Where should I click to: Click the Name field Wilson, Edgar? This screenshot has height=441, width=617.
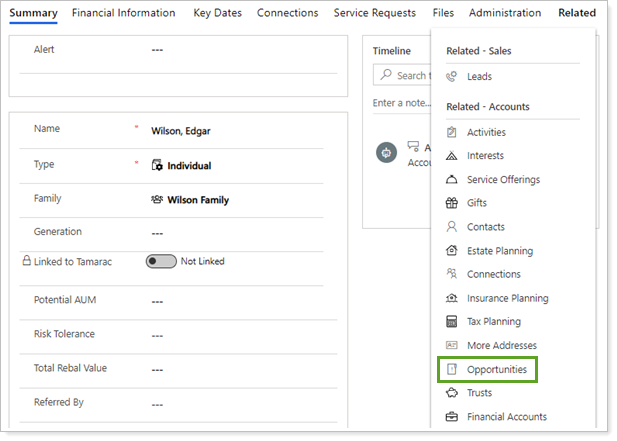click(x=181, y=130)
